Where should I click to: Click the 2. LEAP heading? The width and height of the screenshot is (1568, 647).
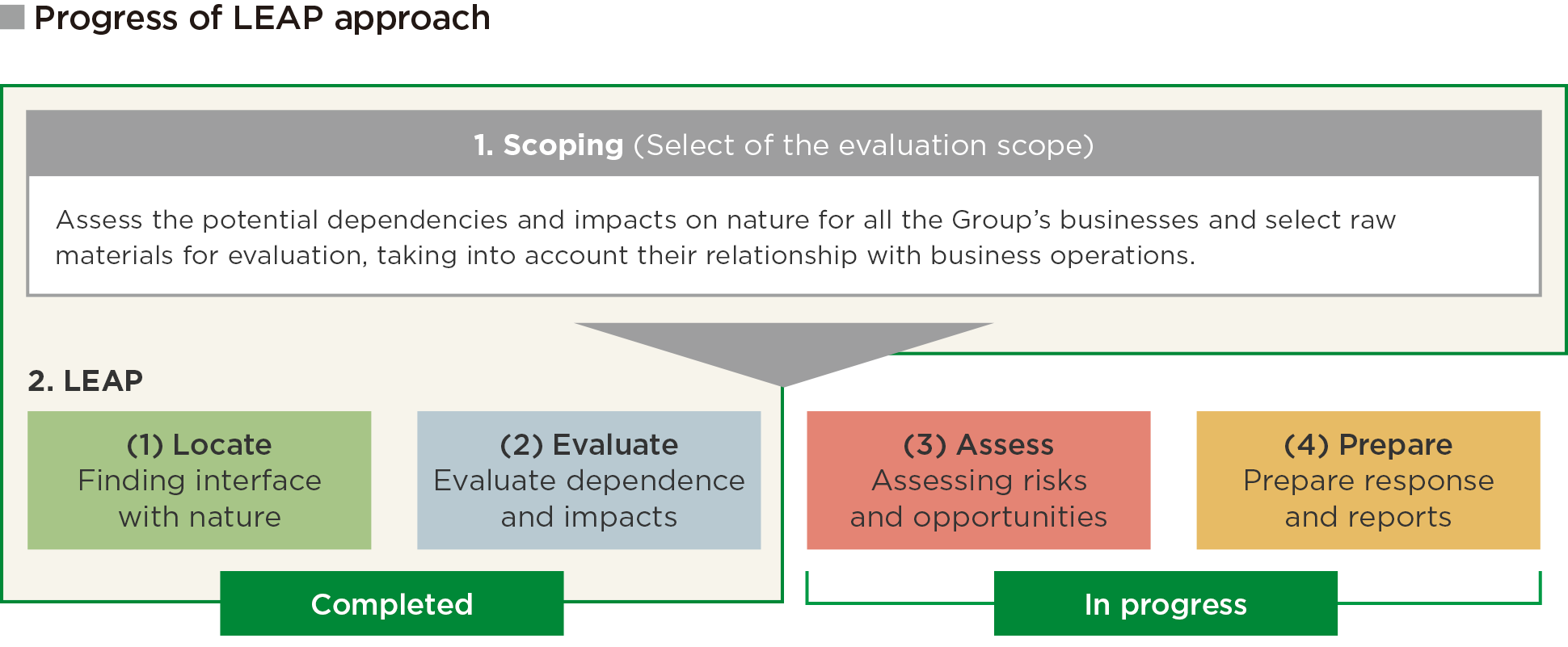point(86,380)
